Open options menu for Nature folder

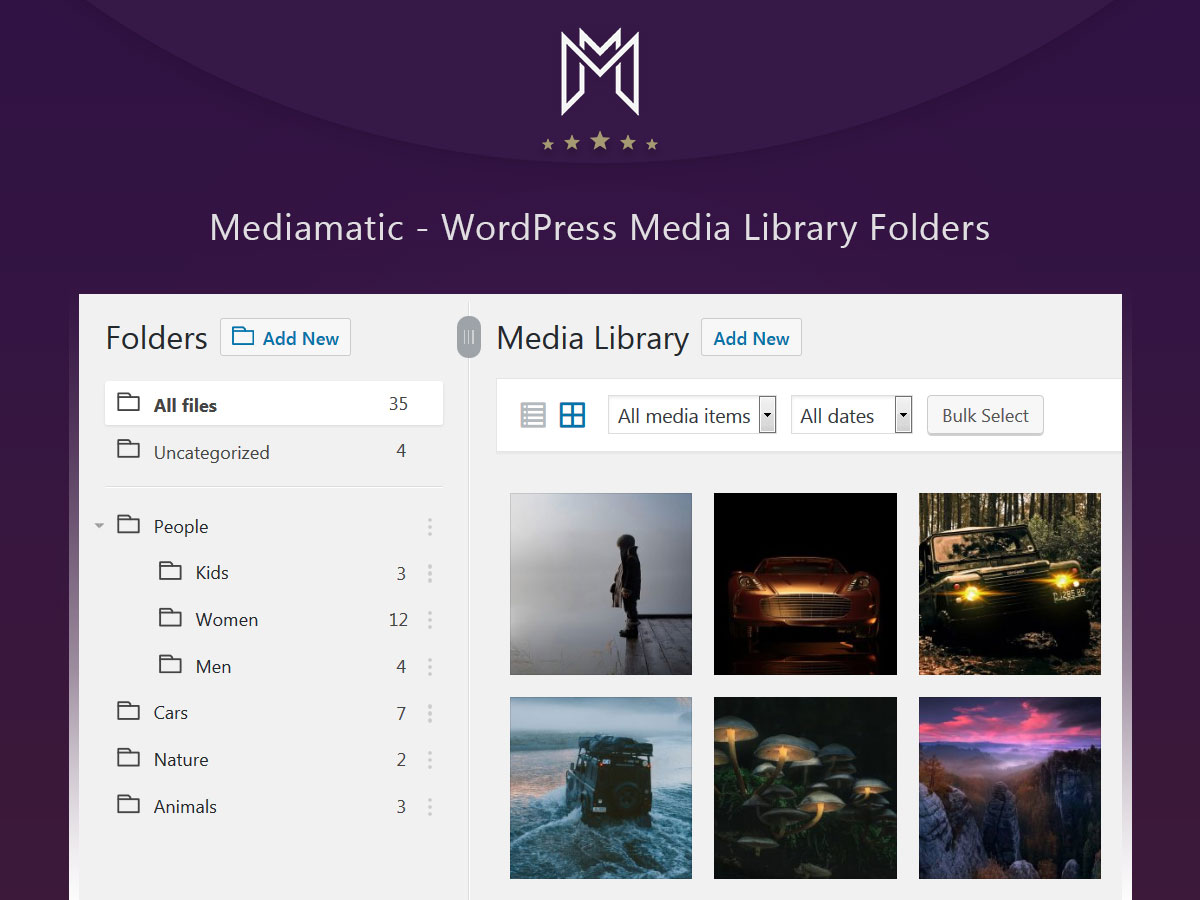pos(430,760)
